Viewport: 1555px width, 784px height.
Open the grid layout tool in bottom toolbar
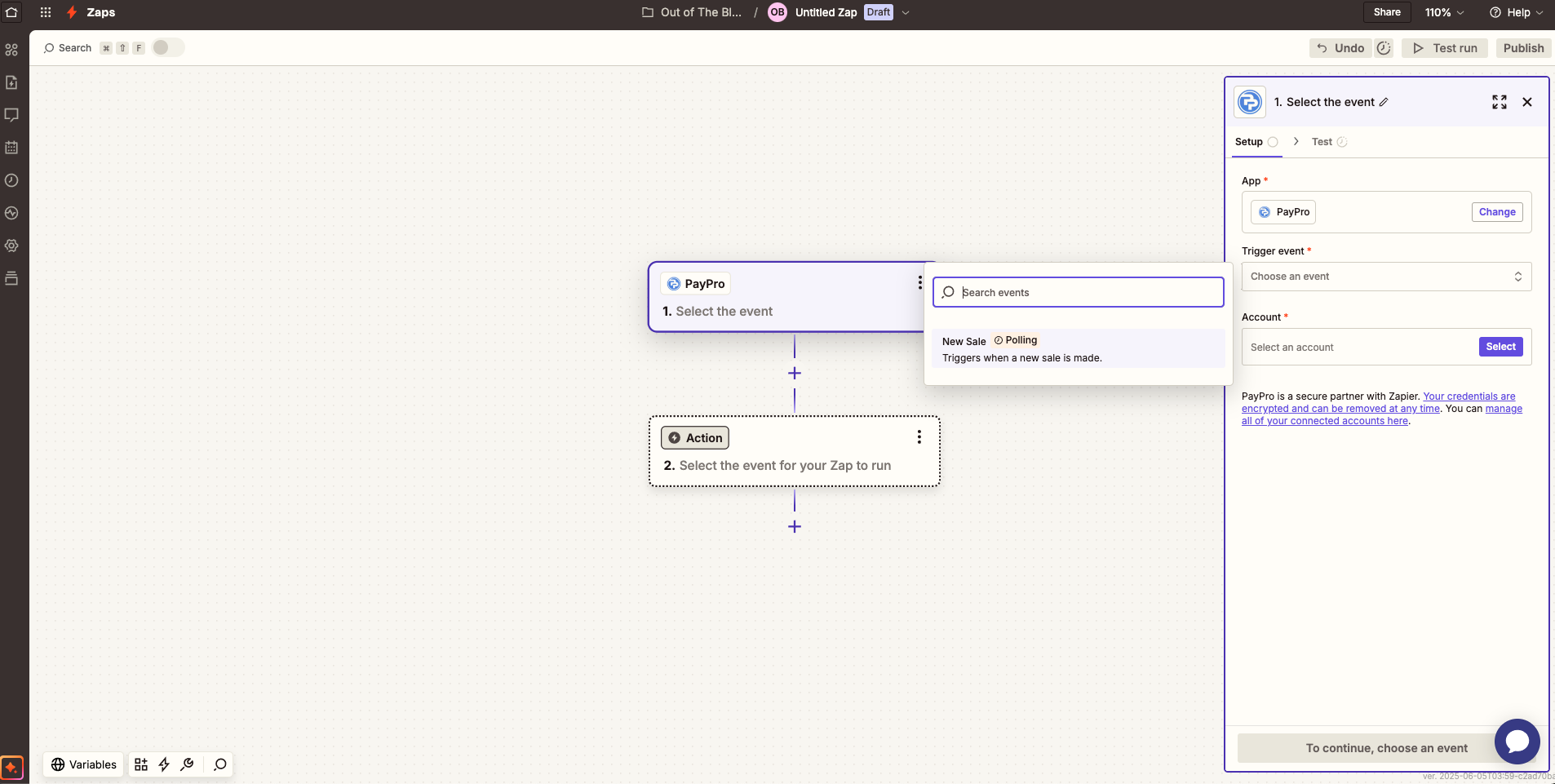(x=141, y=764)
